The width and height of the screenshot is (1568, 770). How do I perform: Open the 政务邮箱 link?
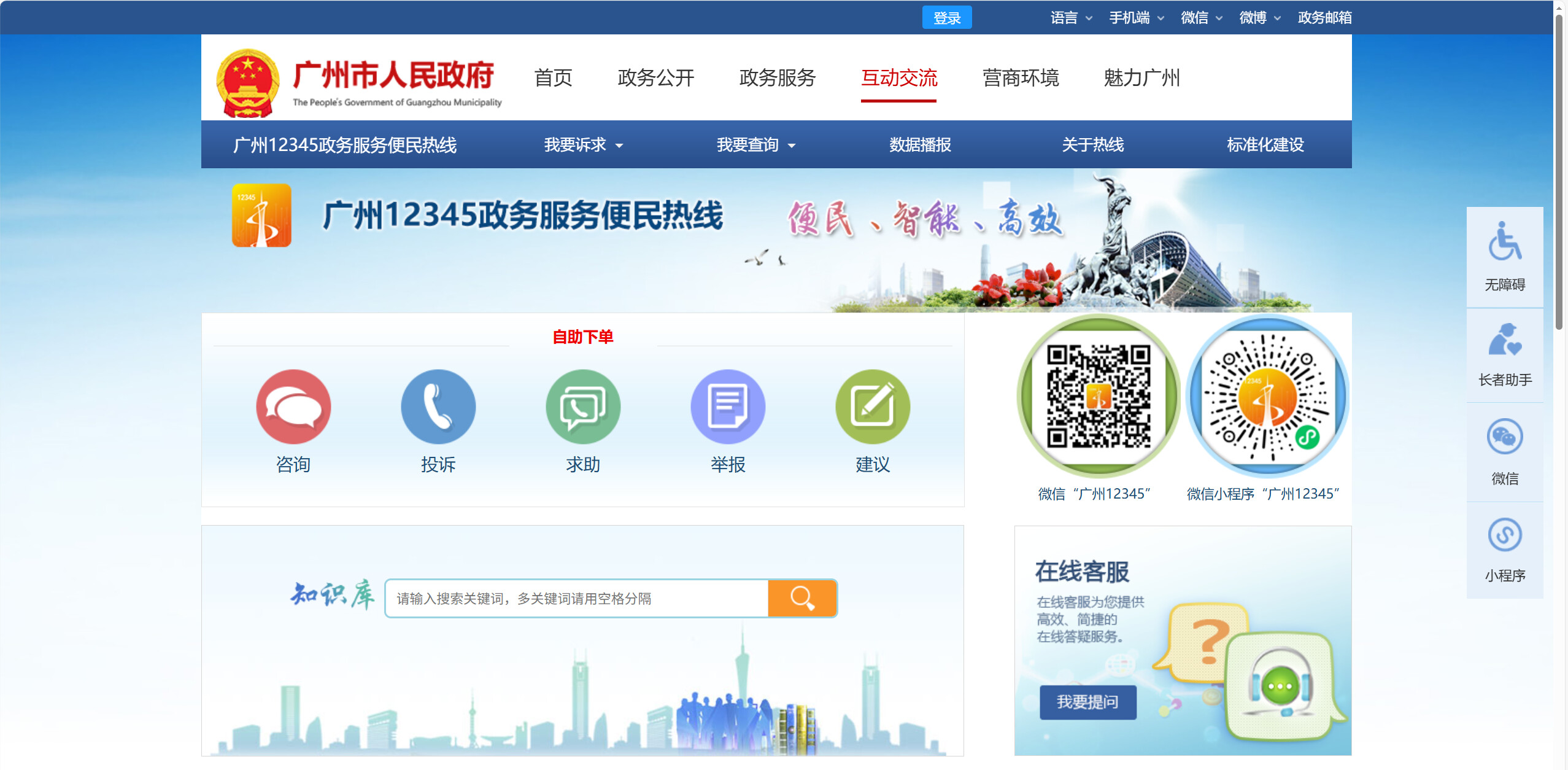click(1324, 18)
